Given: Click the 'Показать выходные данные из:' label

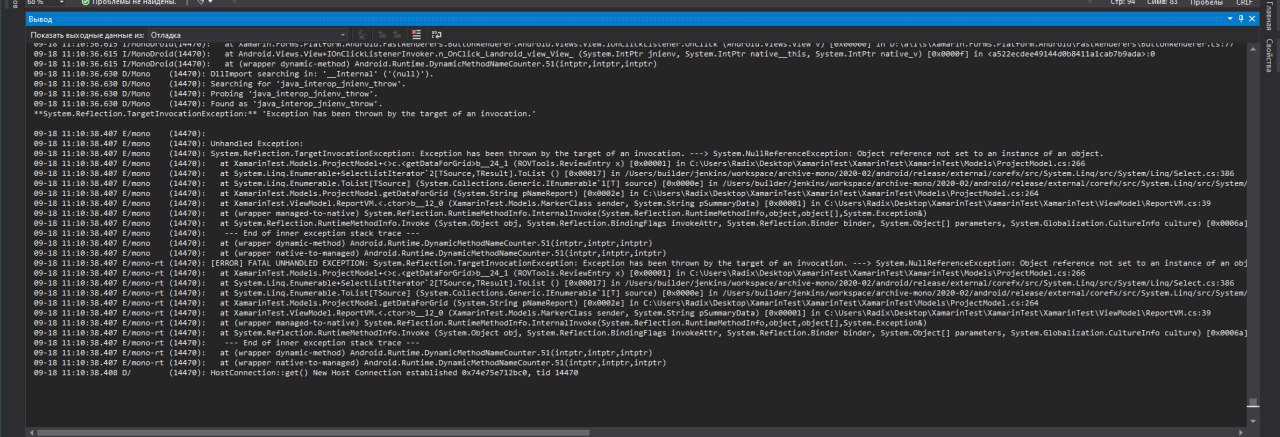Looking at the screenshot, I should coord(87,34).
